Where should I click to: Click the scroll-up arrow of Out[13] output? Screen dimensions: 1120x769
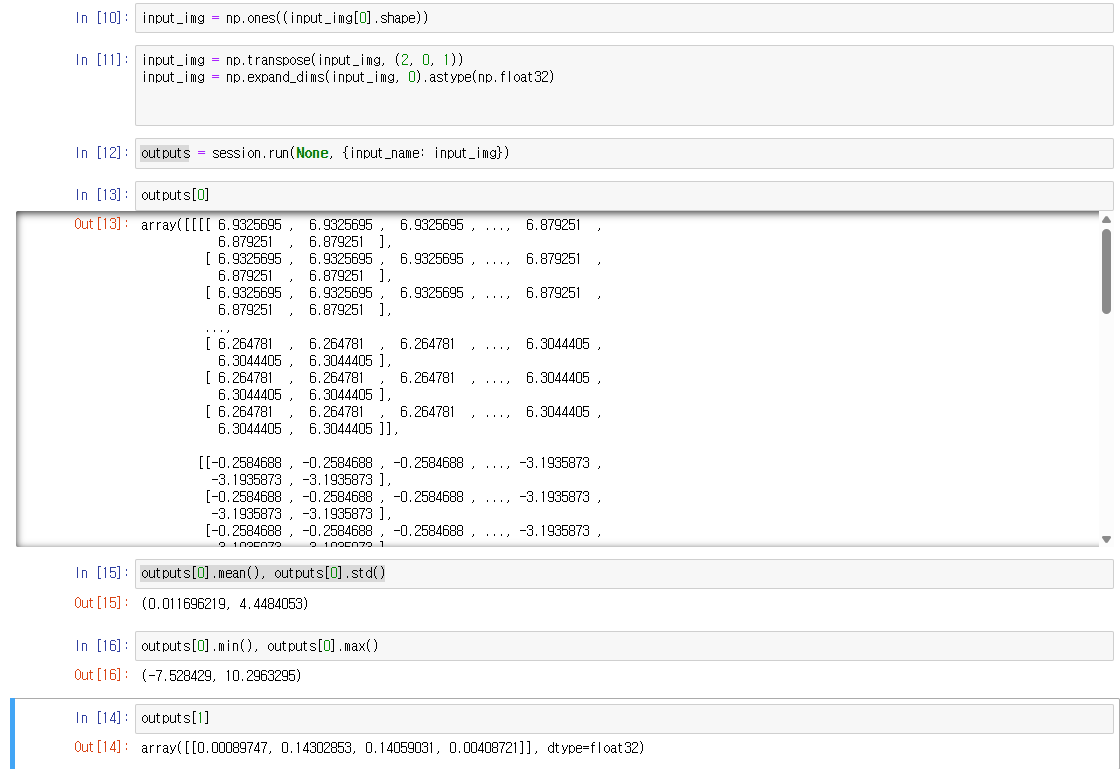click(1106, 220)
